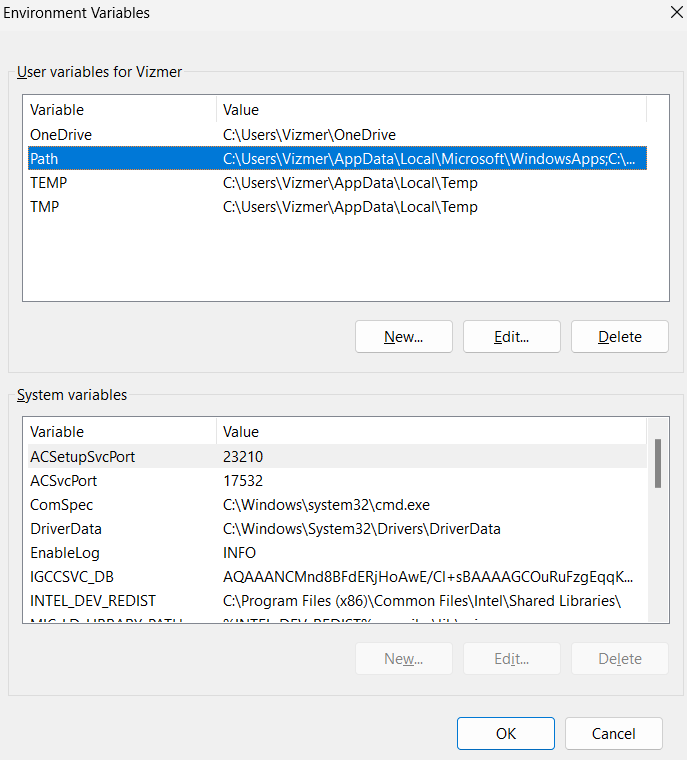This screenshot has height=760, width=687.
Task: Click system variables Value column header
Action: [x=430, y=432]
